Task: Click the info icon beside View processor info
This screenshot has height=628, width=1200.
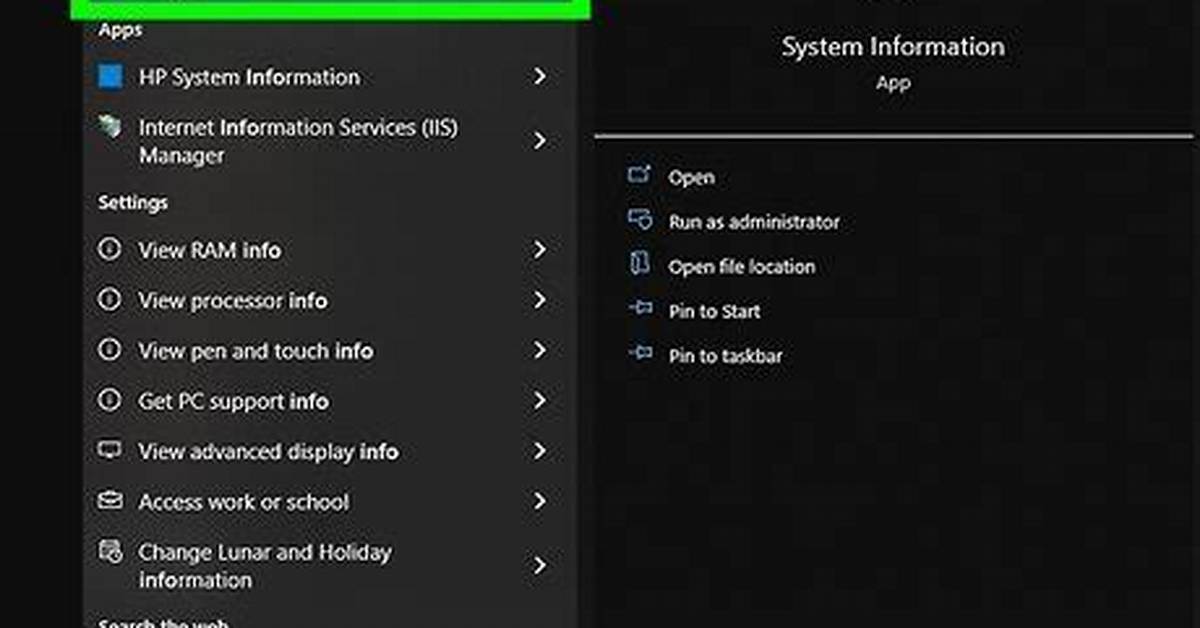Action: coord(109,299)
